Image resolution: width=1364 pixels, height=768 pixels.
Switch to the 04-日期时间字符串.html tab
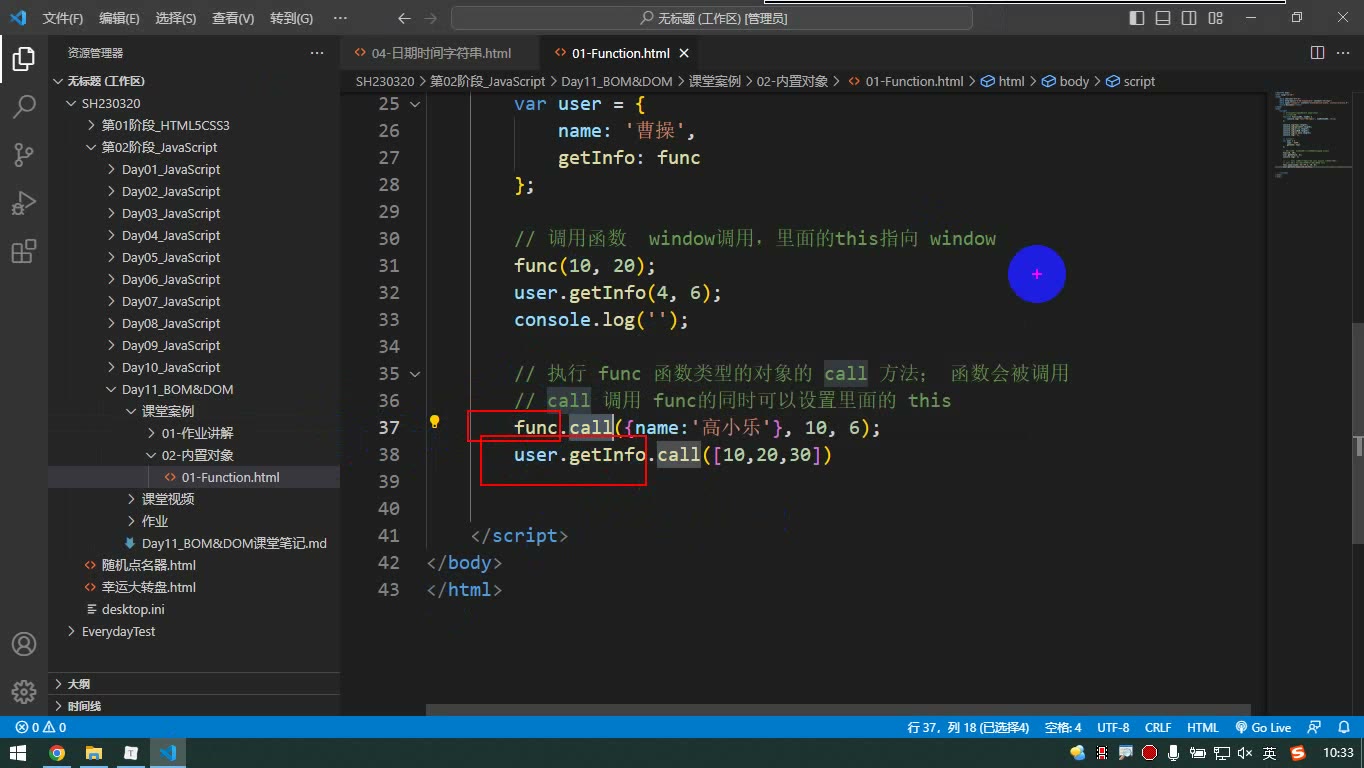(440, 53)
